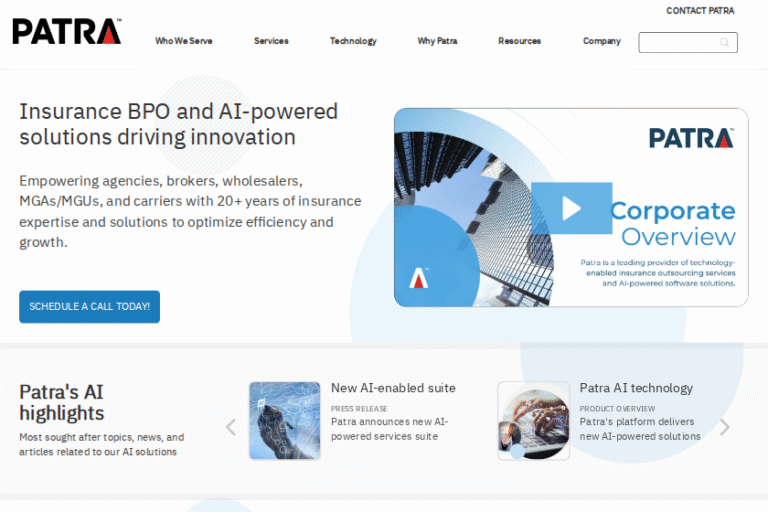
Task: Click the search magnifier icon
Action: 724,43
